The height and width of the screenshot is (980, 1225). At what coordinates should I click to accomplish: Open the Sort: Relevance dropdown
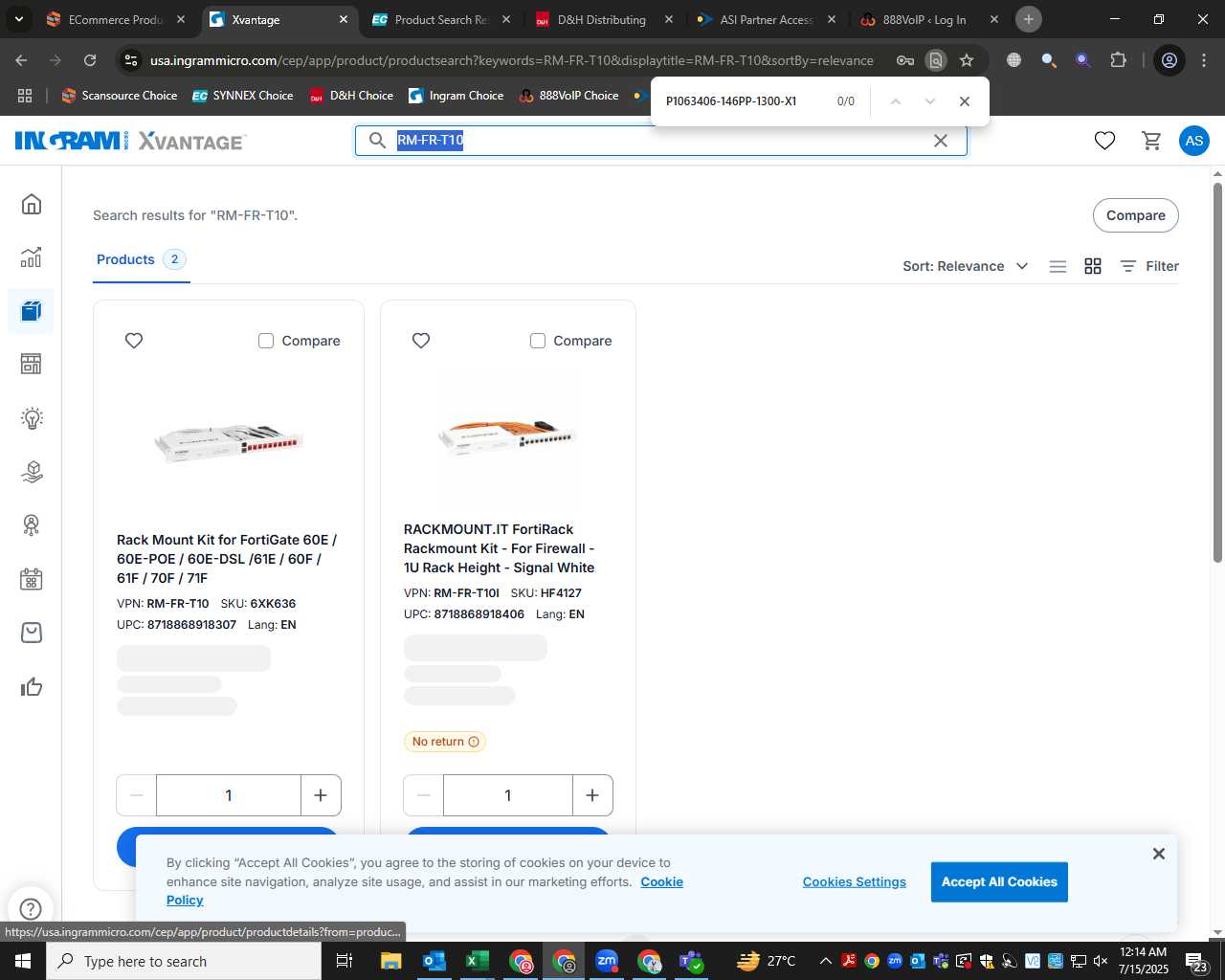click(965, 266)
